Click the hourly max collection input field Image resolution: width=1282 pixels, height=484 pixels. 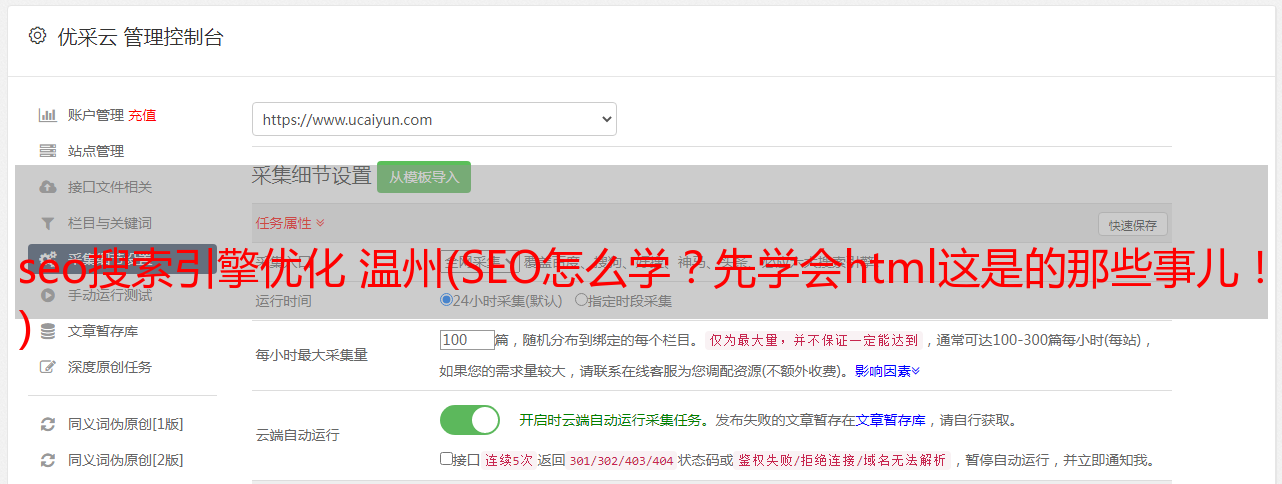(467, 340)
